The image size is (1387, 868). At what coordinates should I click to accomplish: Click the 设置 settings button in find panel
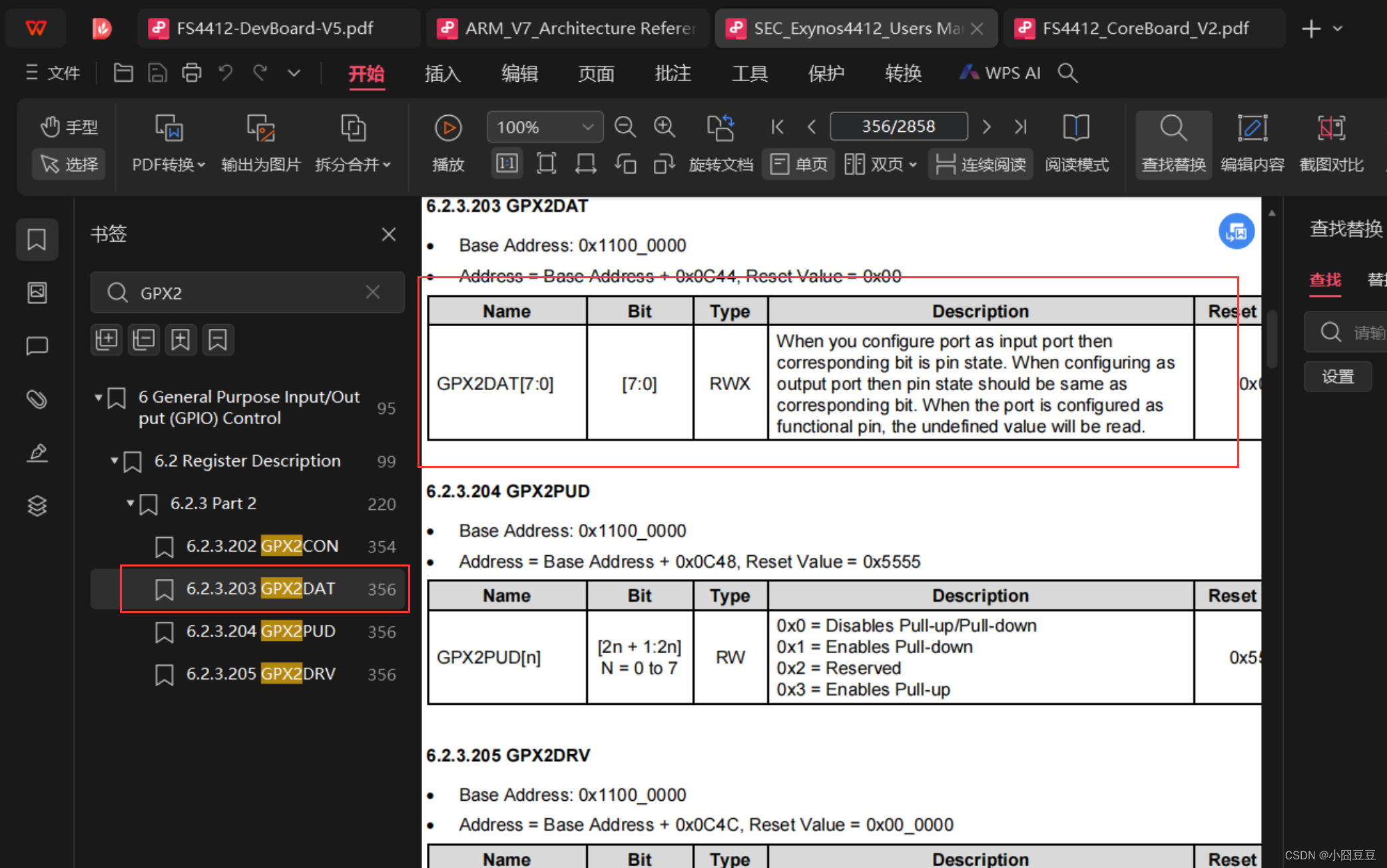[x=1338, y=377]
